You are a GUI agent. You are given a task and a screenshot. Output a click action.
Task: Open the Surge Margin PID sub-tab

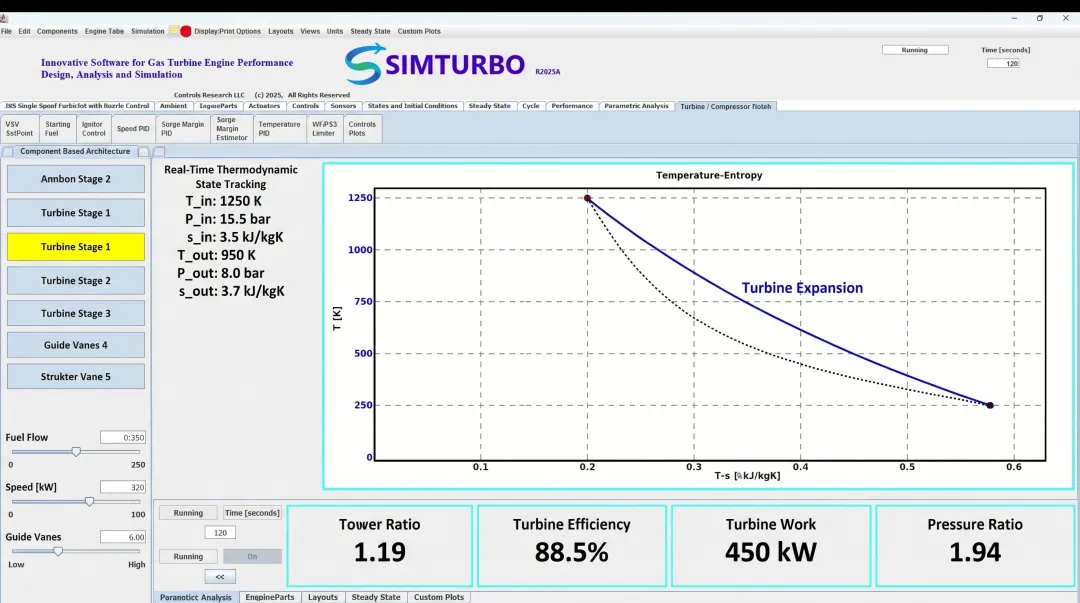click(x=183, y=129)
